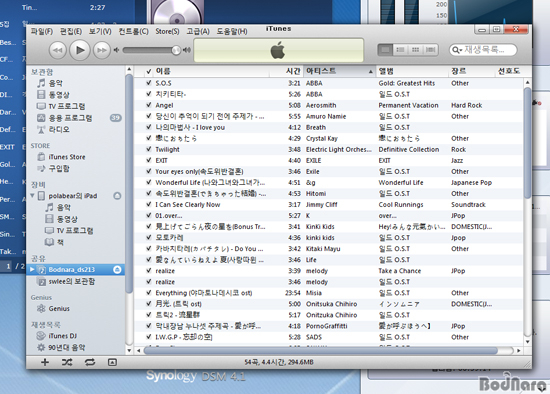Collapse the polabear의 iPad device tree
Viewport: 550px width, 394px height.
tap(32, 195)
